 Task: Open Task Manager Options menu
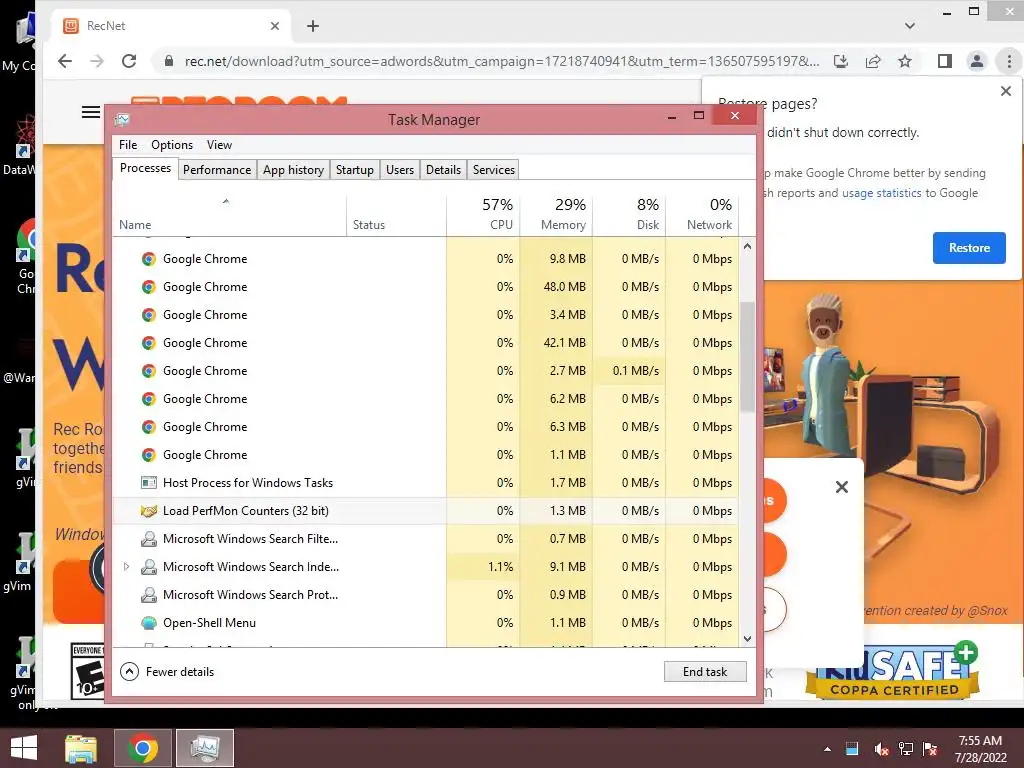click(172, 145)
